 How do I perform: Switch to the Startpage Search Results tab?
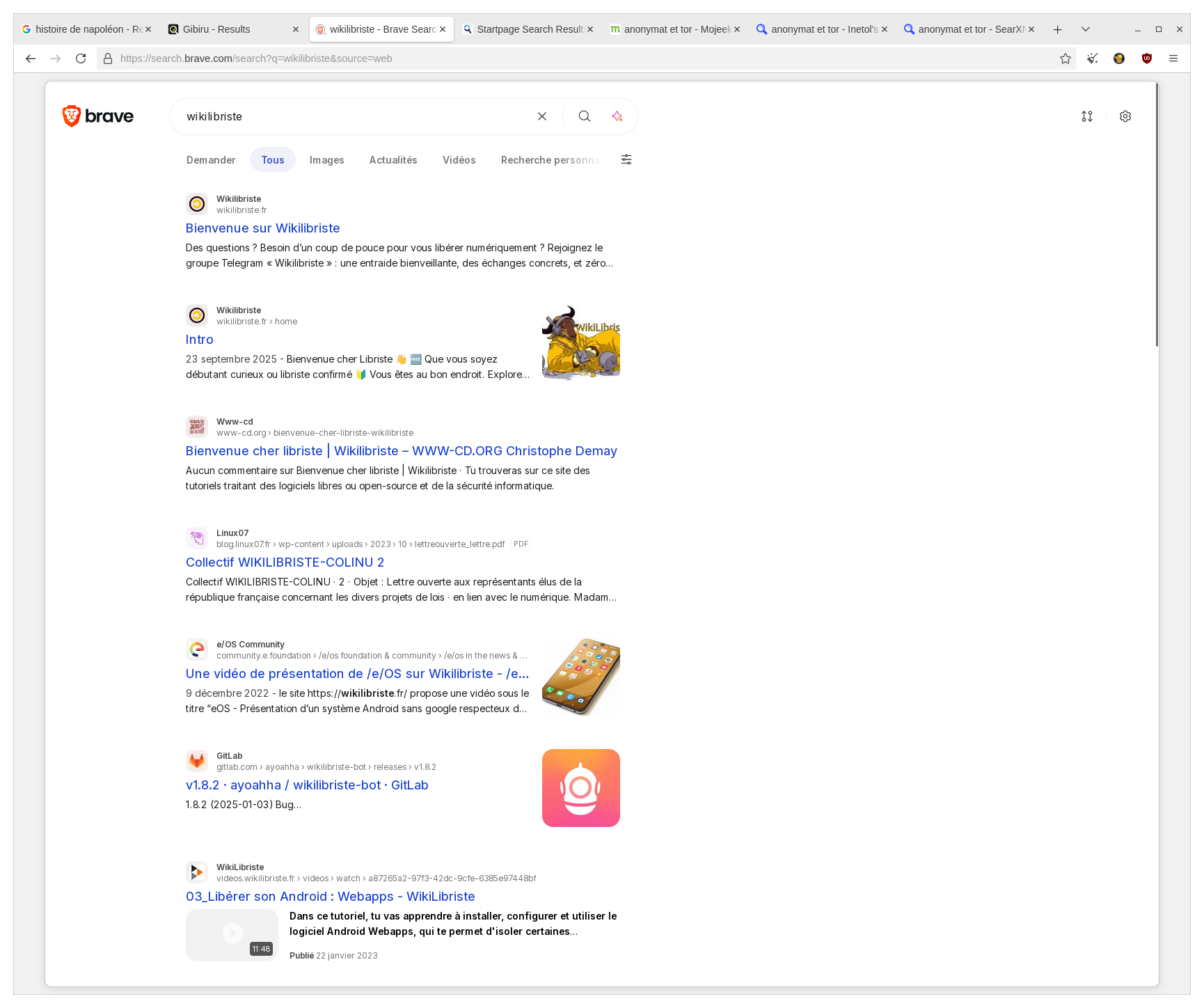click(x=527, y=29)
